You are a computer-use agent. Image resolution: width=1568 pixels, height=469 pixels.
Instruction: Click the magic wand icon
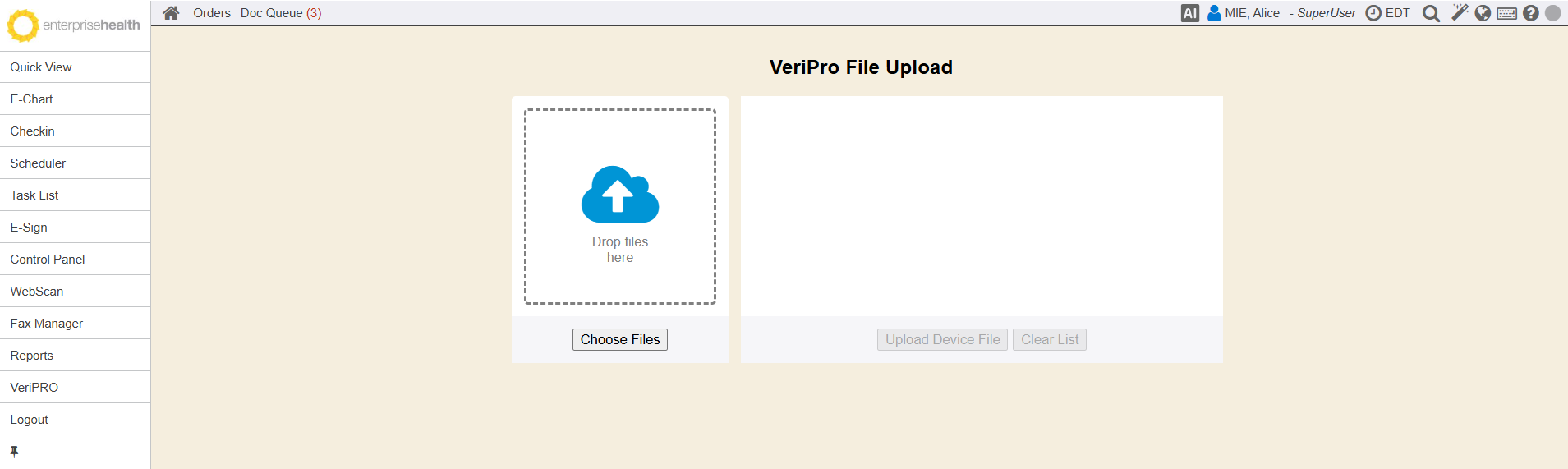coord(1459,12)
